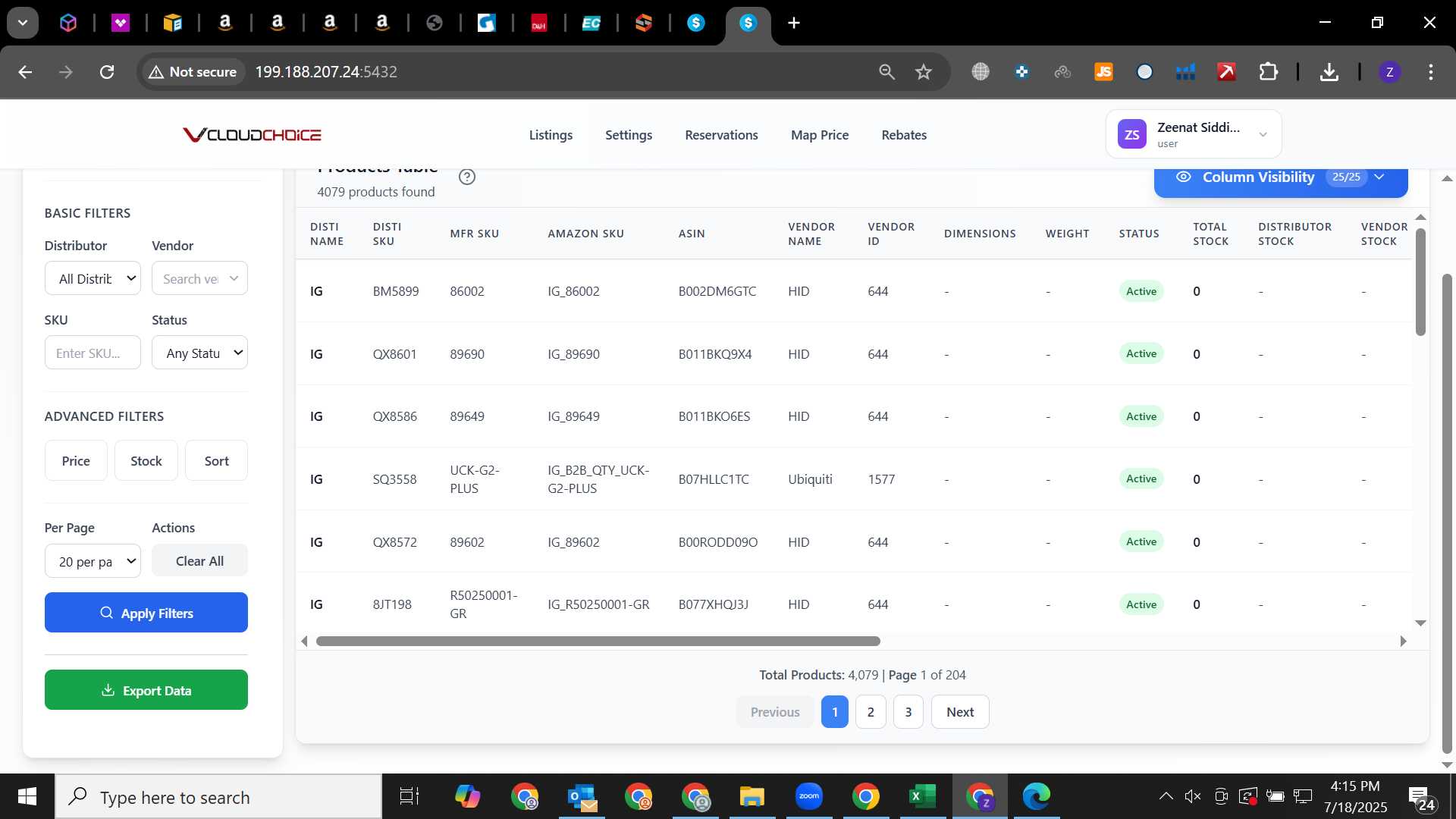Click the TOTAL STOCK column header
Image resolution: width=1456 pixels, height=819 pixels.
coord(1210,234)
